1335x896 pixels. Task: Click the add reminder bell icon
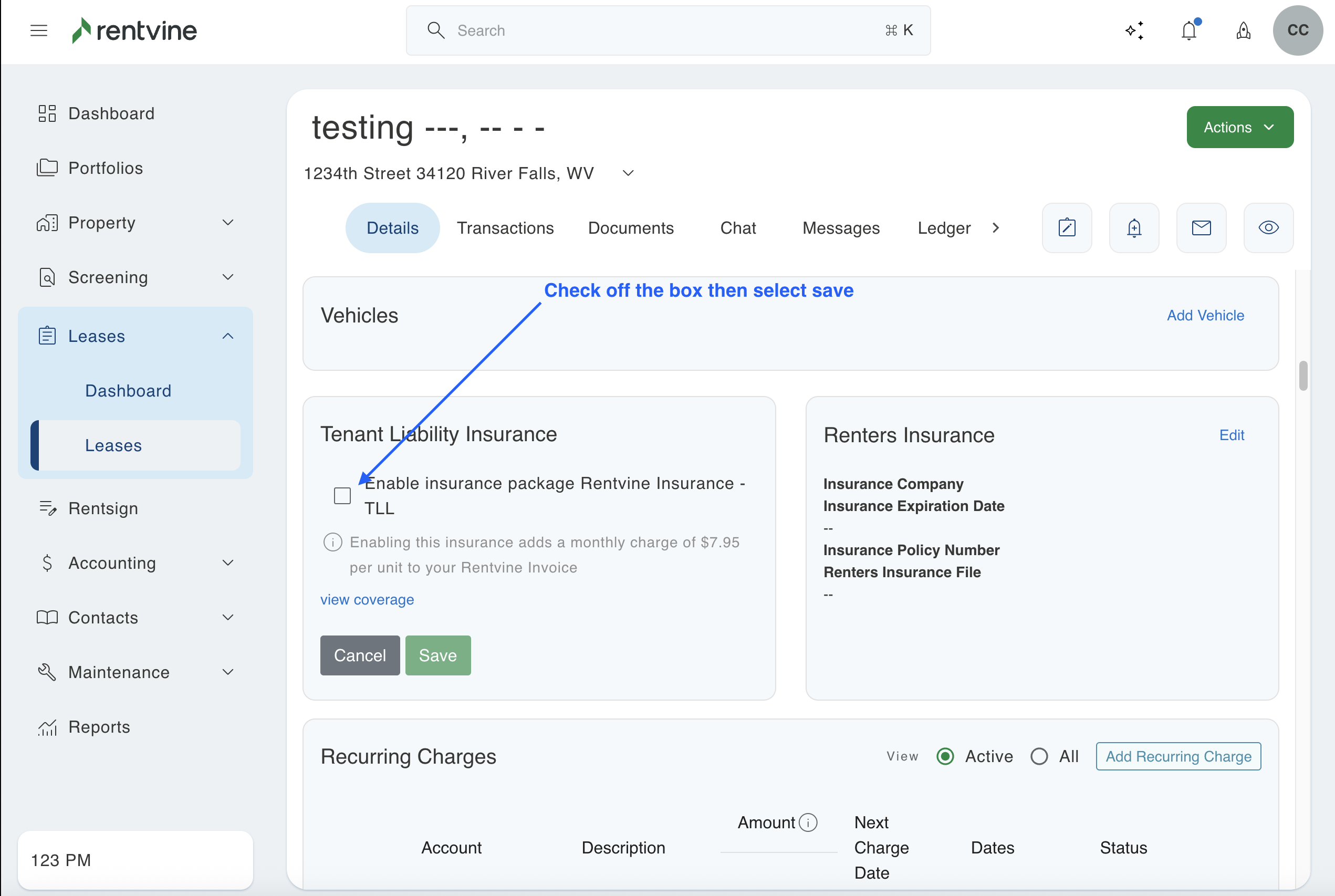click(1134, 228)
